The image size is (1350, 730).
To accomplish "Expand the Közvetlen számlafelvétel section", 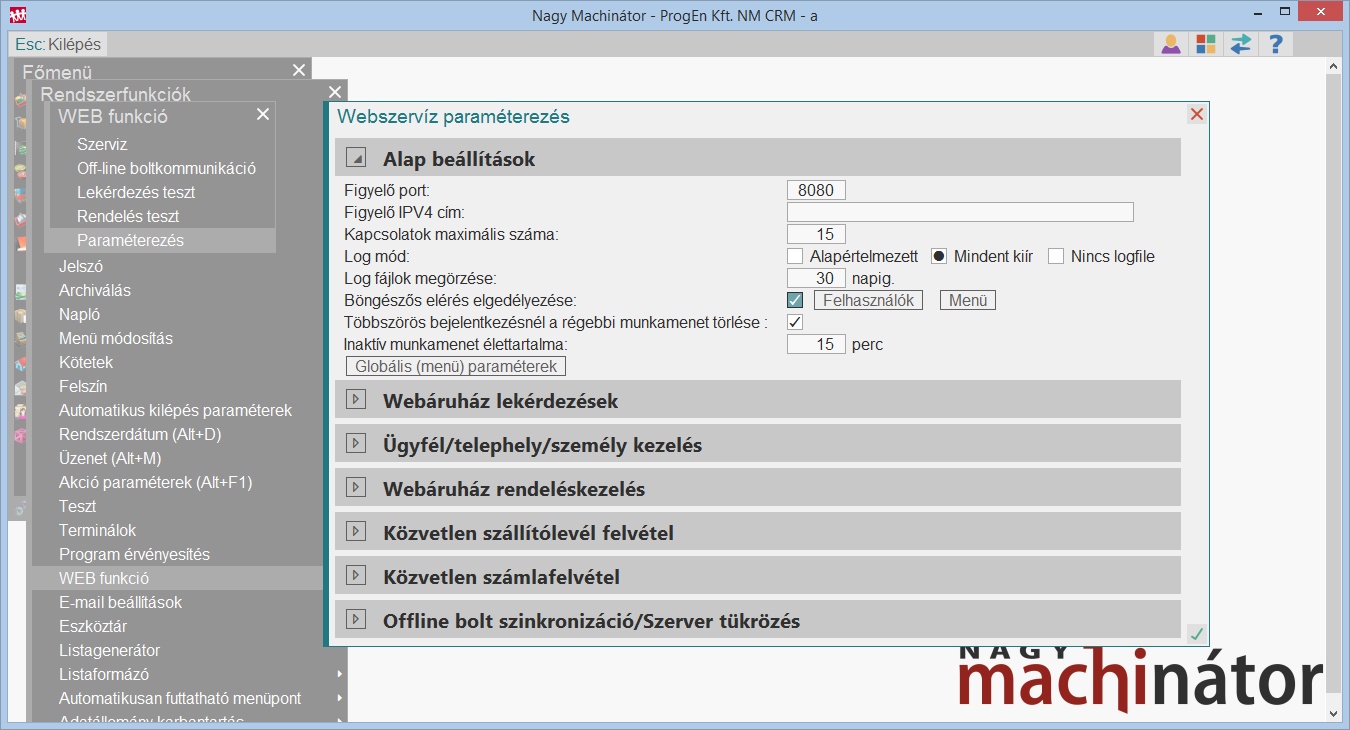I will (x=355, y=576).
